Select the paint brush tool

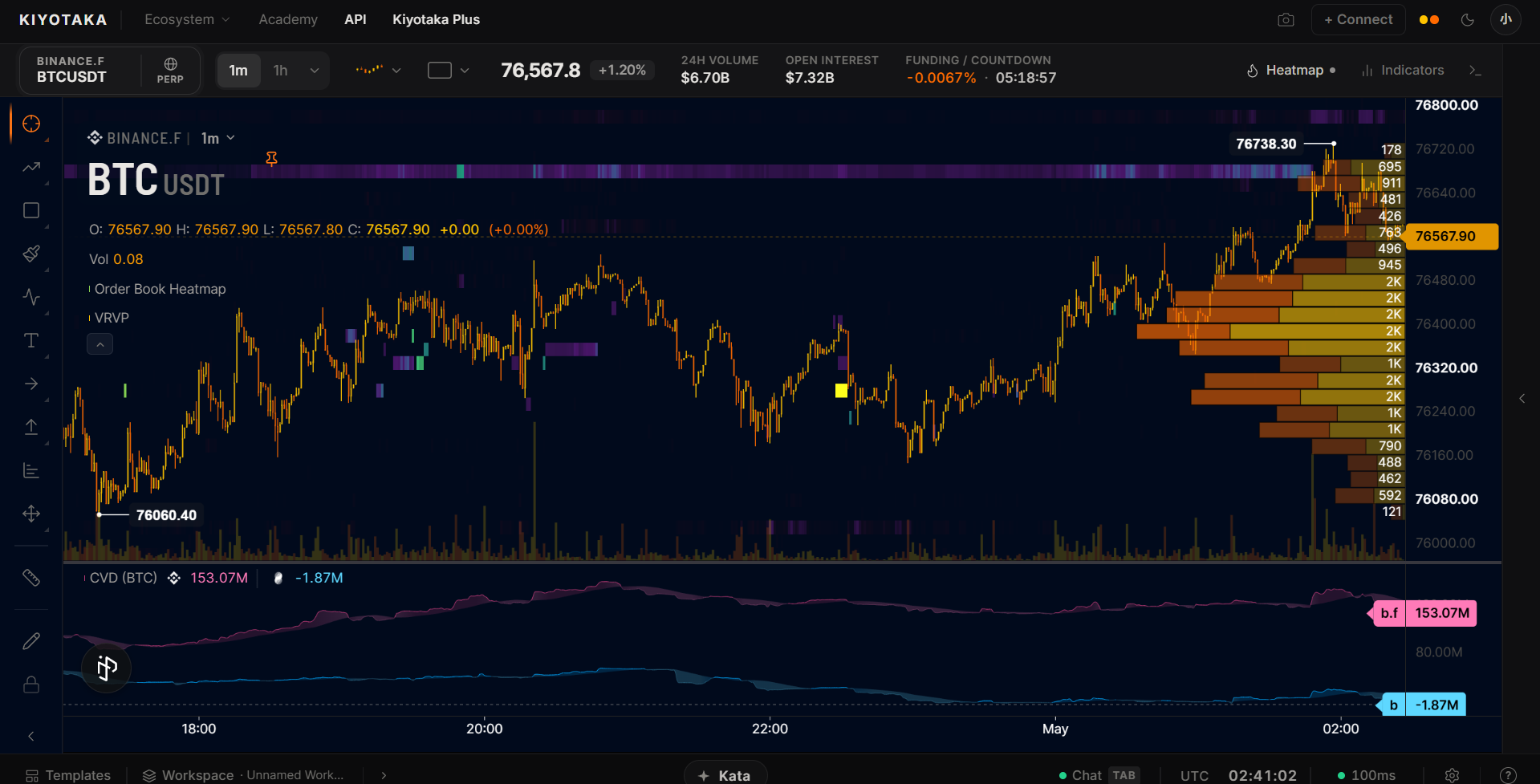pos(31,254)
